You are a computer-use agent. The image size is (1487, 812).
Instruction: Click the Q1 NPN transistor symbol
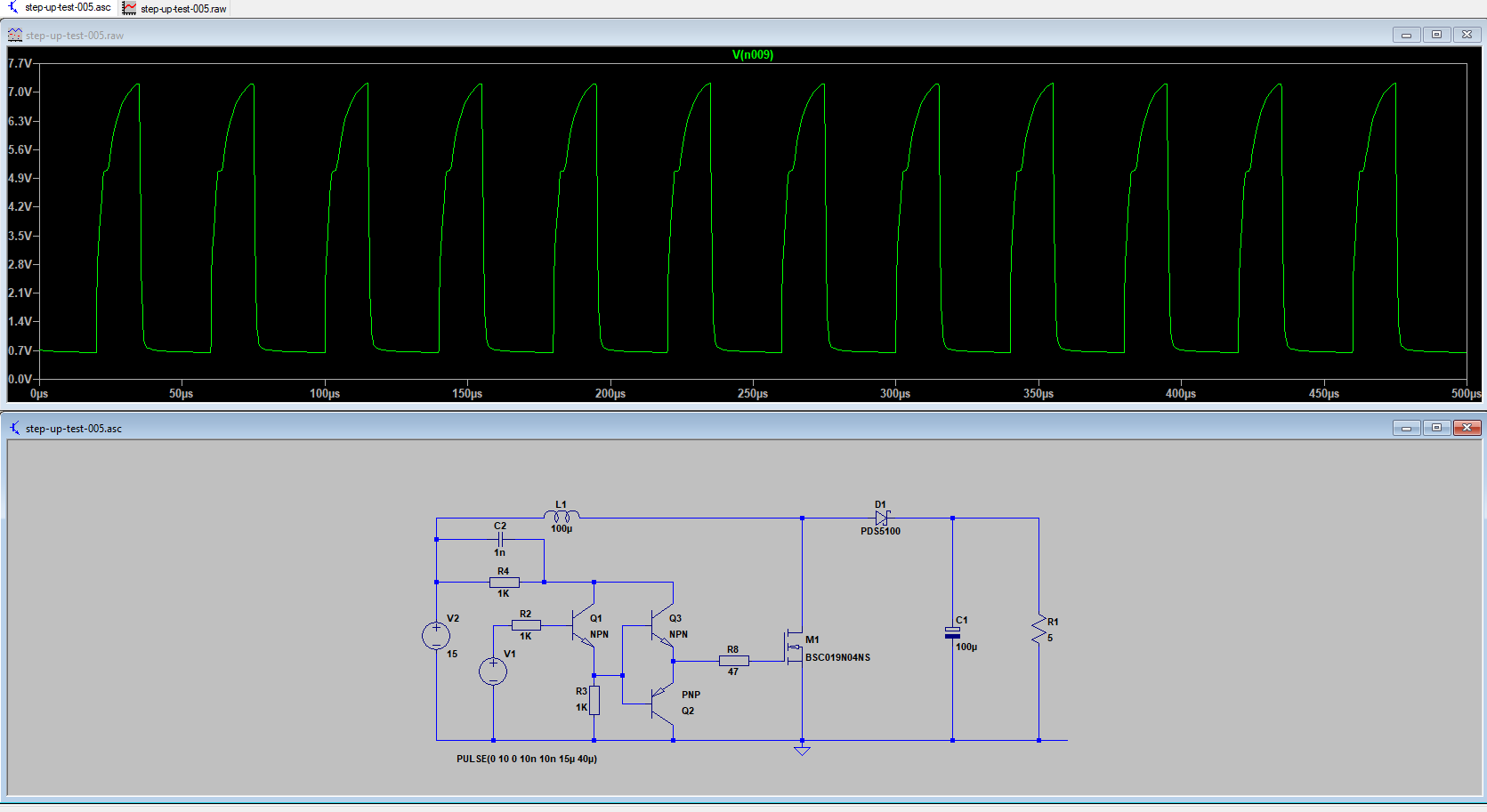coord(585,626)
